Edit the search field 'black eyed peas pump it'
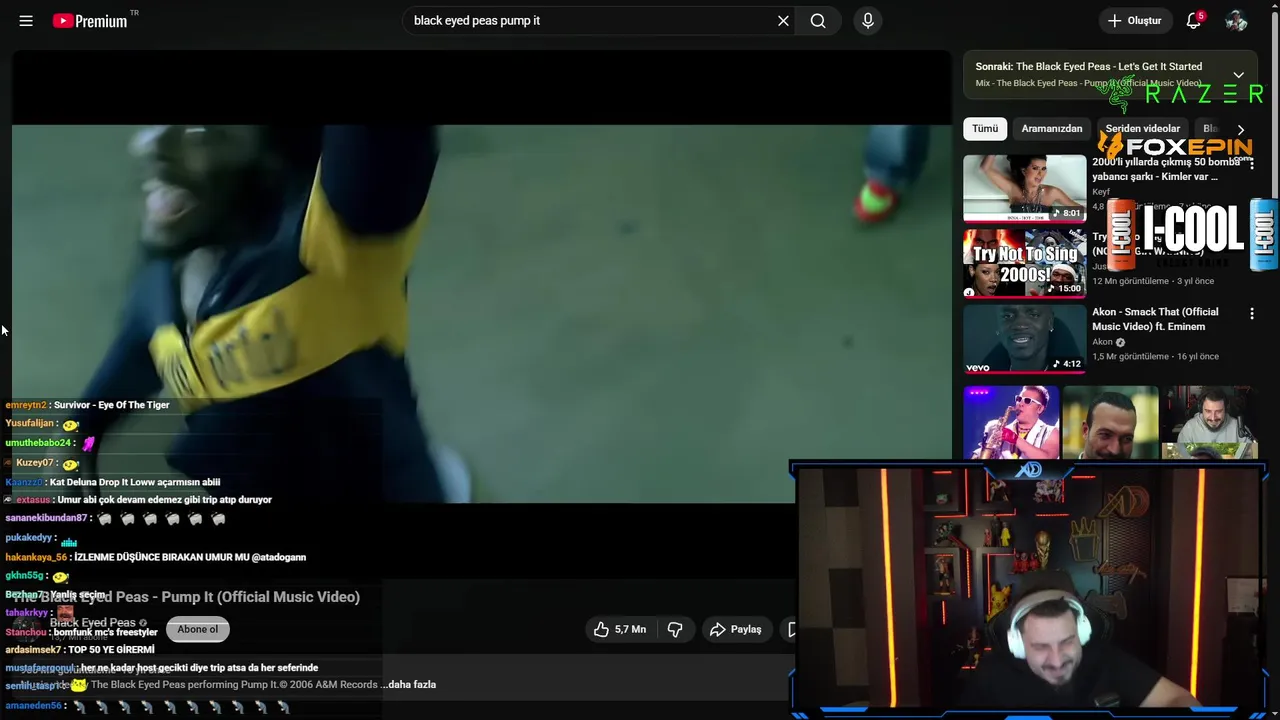Screen dimensions: 1280x720 coord(590,20)
